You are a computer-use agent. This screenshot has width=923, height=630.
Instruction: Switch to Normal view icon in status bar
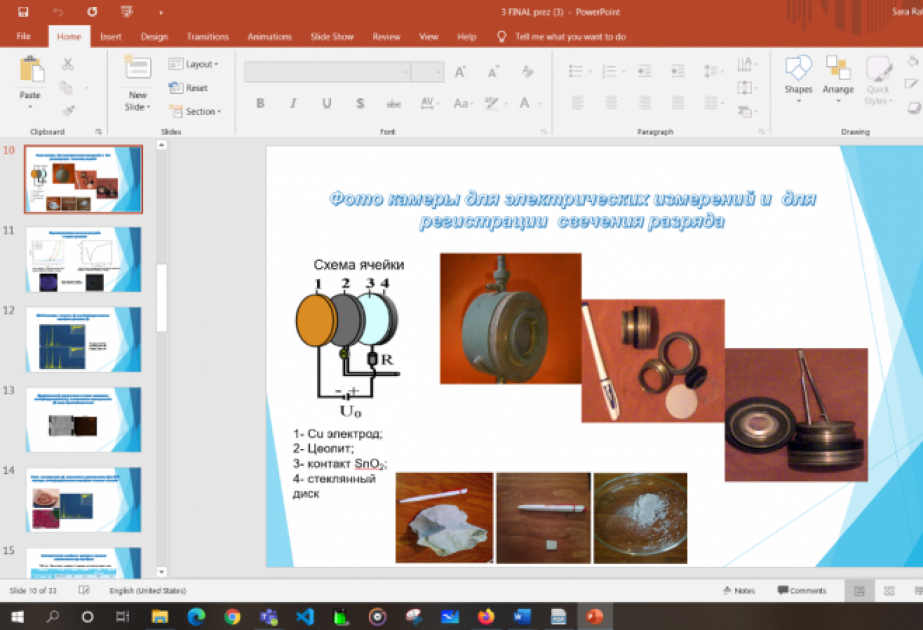click(x=859, y=591)
